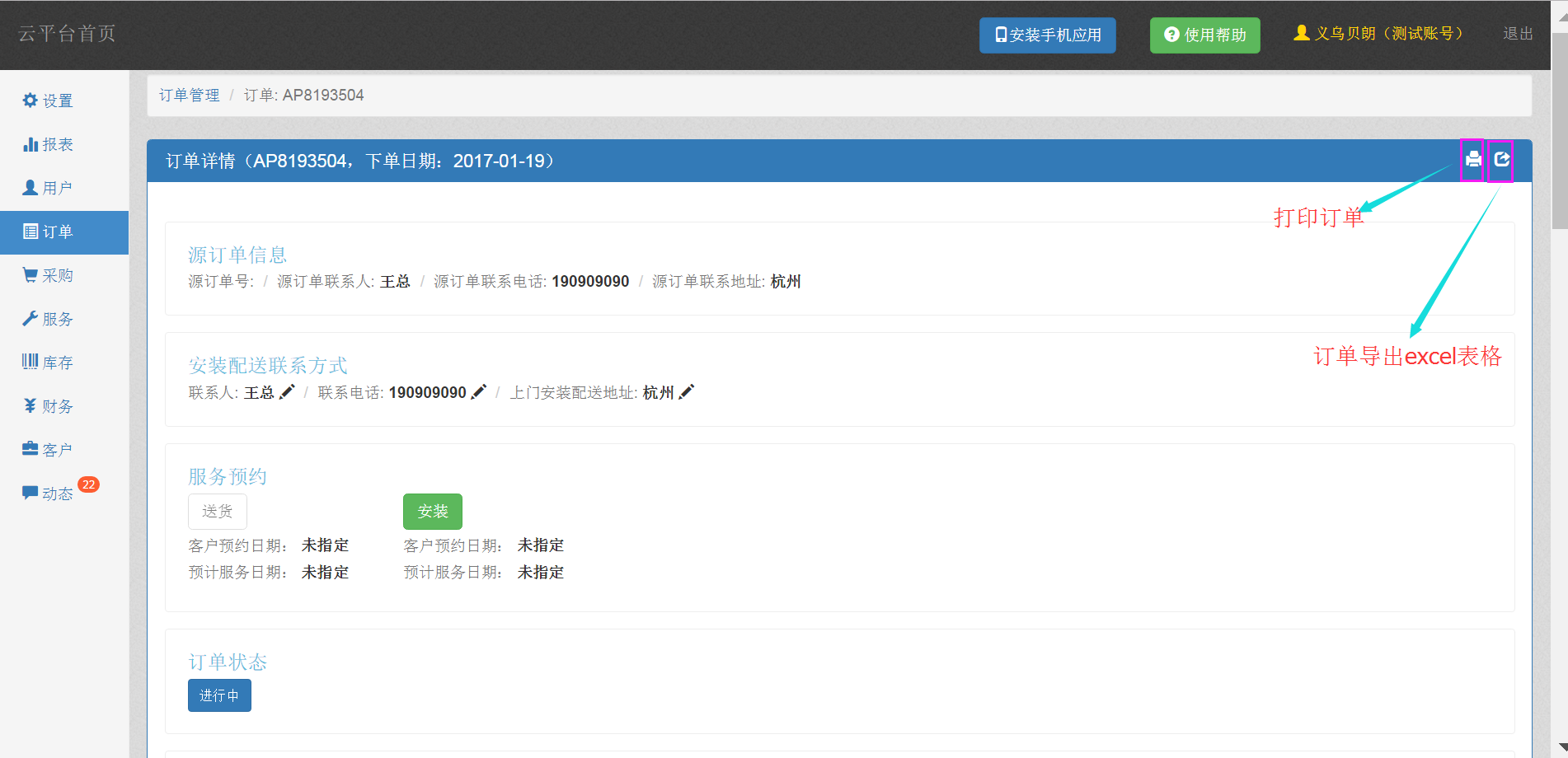
Task: Edit delivery address 杭州 pencil icon
Action: 687,392
